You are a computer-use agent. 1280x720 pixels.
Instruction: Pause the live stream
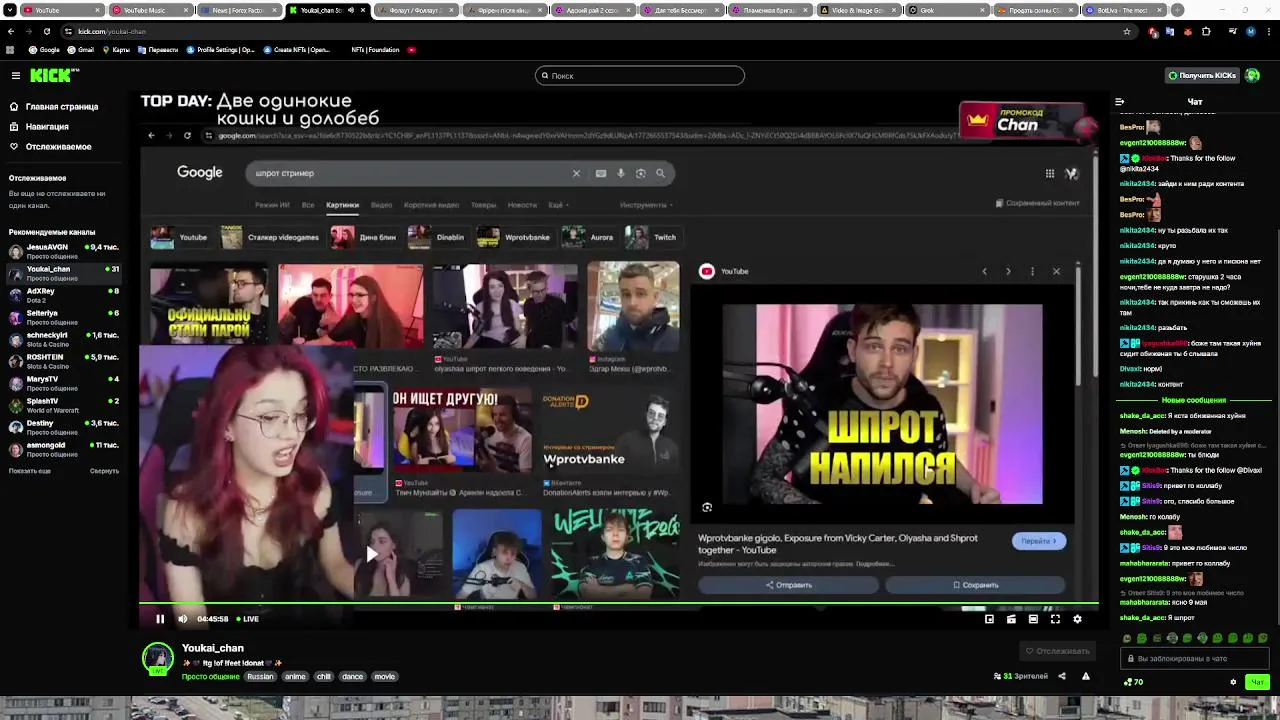click(160, 619)
